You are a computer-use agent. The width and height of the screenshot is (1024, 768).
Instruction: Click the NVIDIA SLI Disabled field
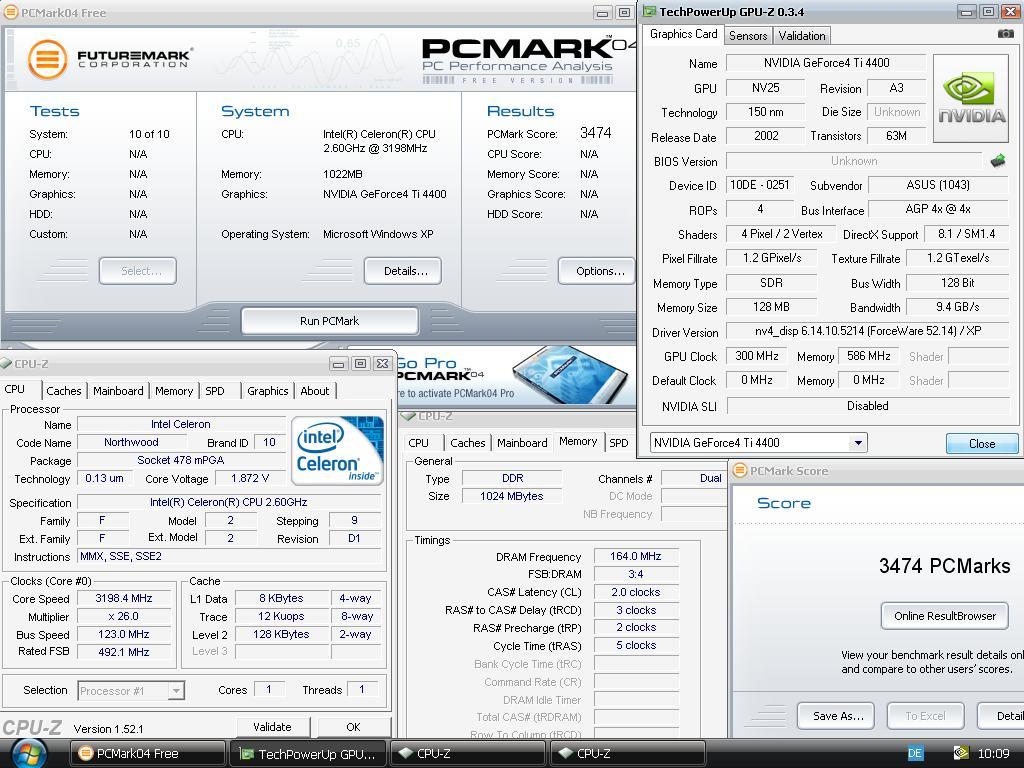tap(867, 406)
